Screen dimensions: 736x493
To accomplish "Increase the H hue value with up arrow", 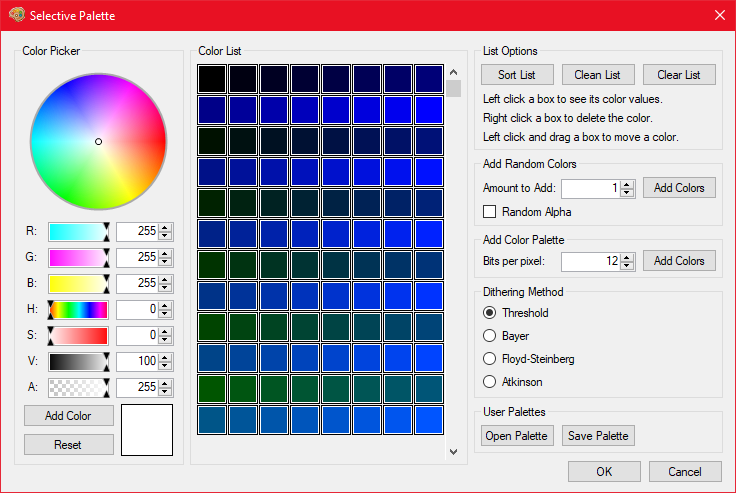I will tap(165, 306).
